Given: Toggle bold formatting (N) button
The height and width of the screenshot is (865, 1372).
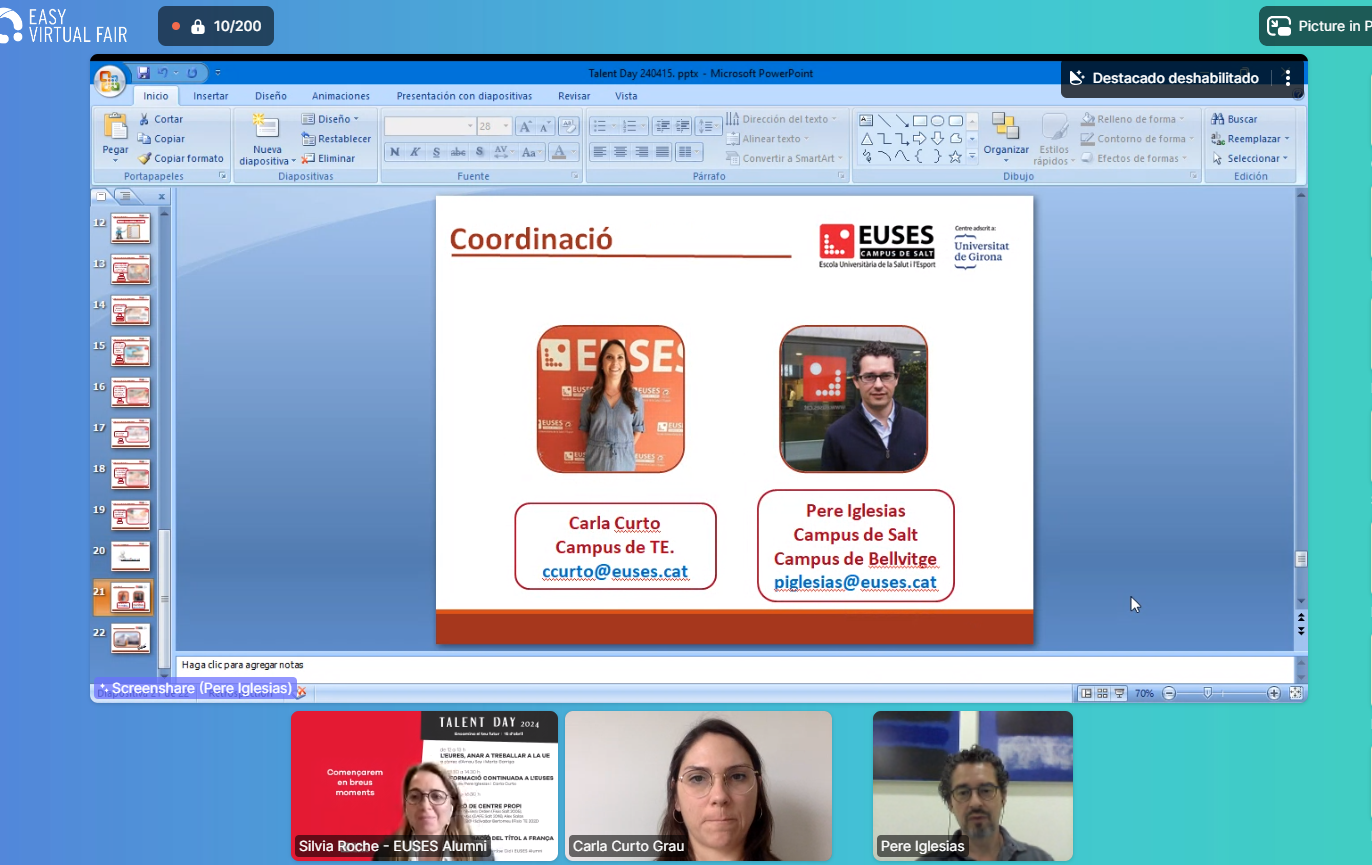Looking at the screenshot, I should coord(395,152).
